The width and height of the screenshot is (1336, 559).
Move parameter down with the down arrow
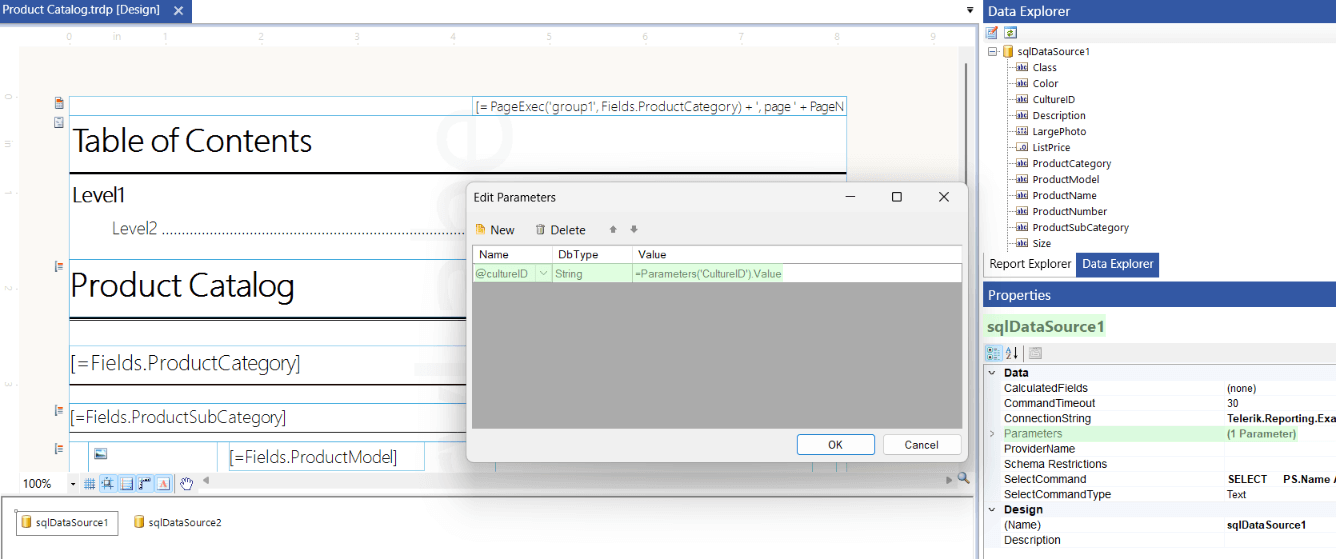tap(633, 230)
